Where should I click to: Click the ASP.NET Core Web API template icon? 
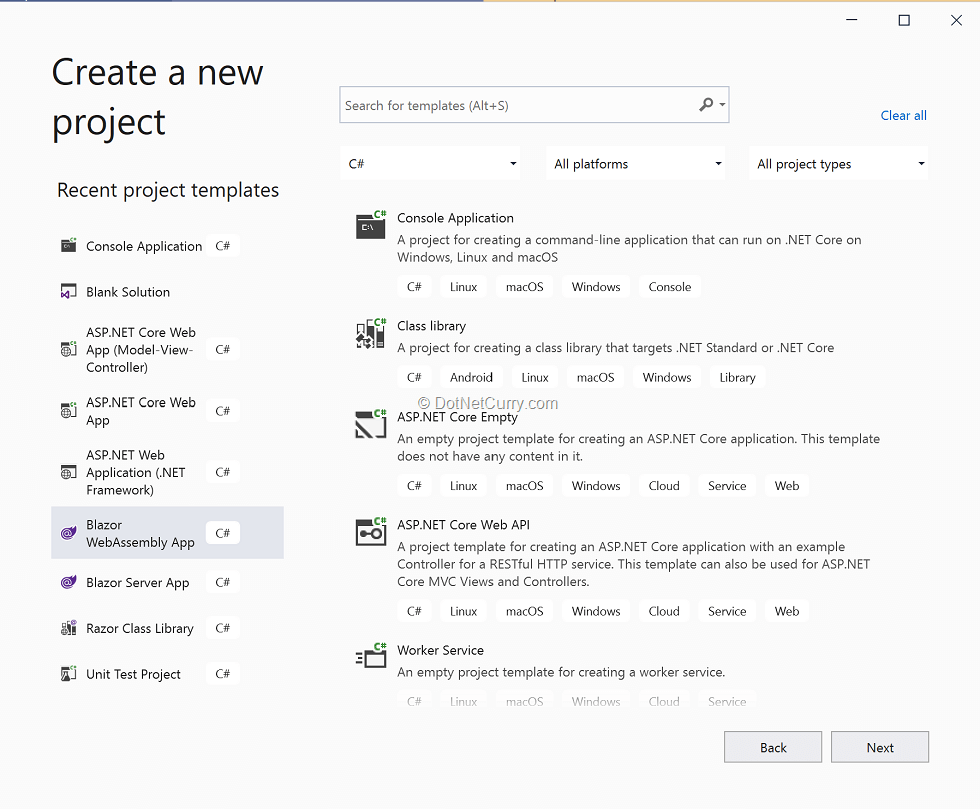tap(371, 532)
